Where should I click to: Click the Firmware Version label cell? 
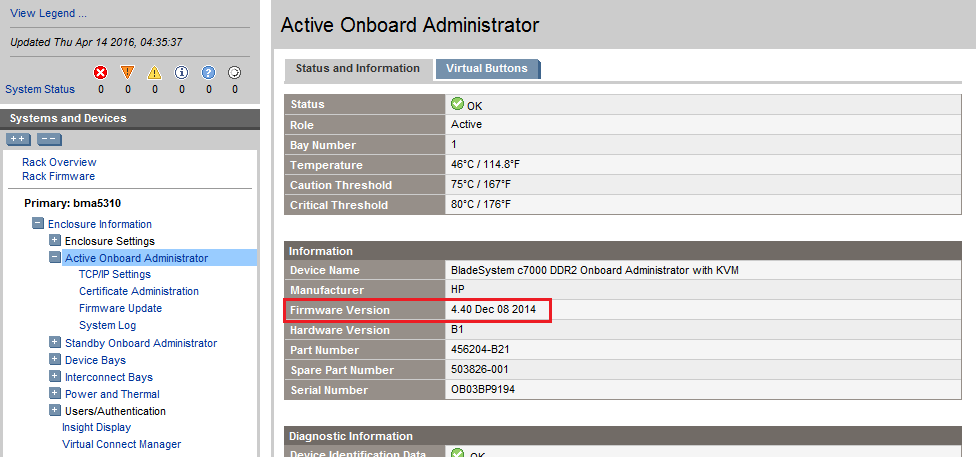point(365,310)
